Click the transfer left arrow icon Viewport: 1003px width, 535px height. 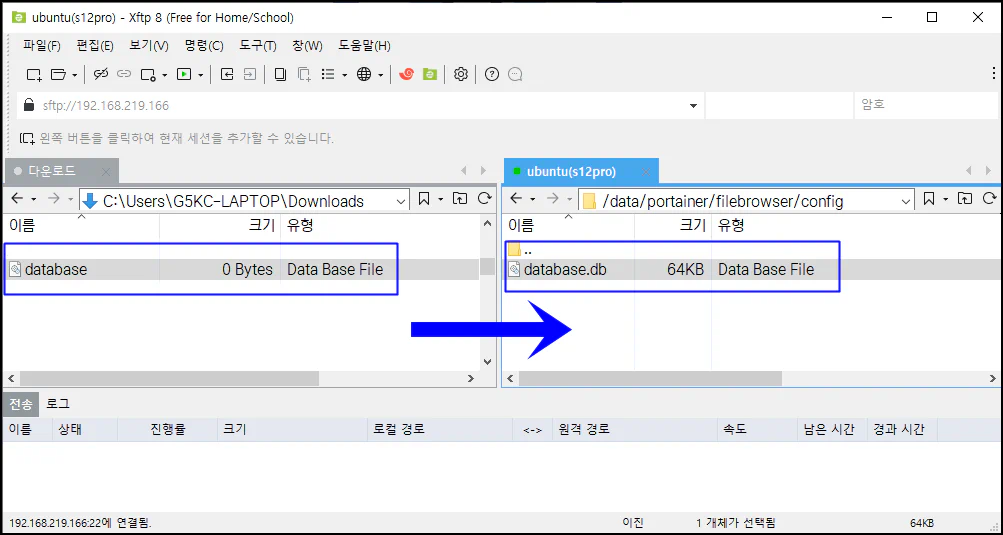(x=226, y=75)
